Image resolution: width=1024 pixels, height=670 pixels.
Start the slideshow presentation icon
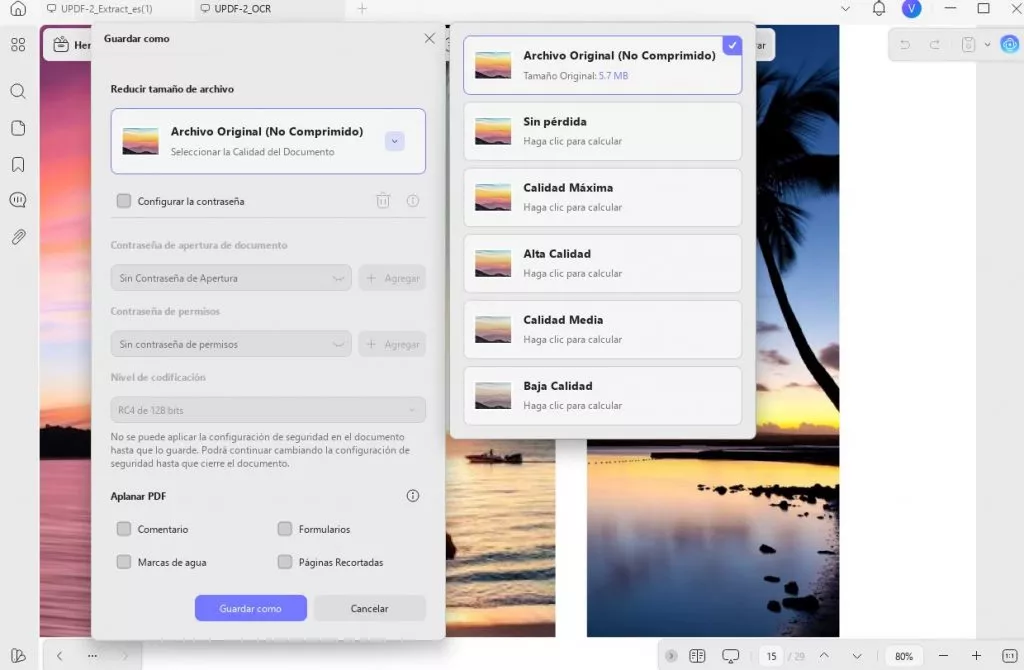pyautogui.click(x=730, y=656)
